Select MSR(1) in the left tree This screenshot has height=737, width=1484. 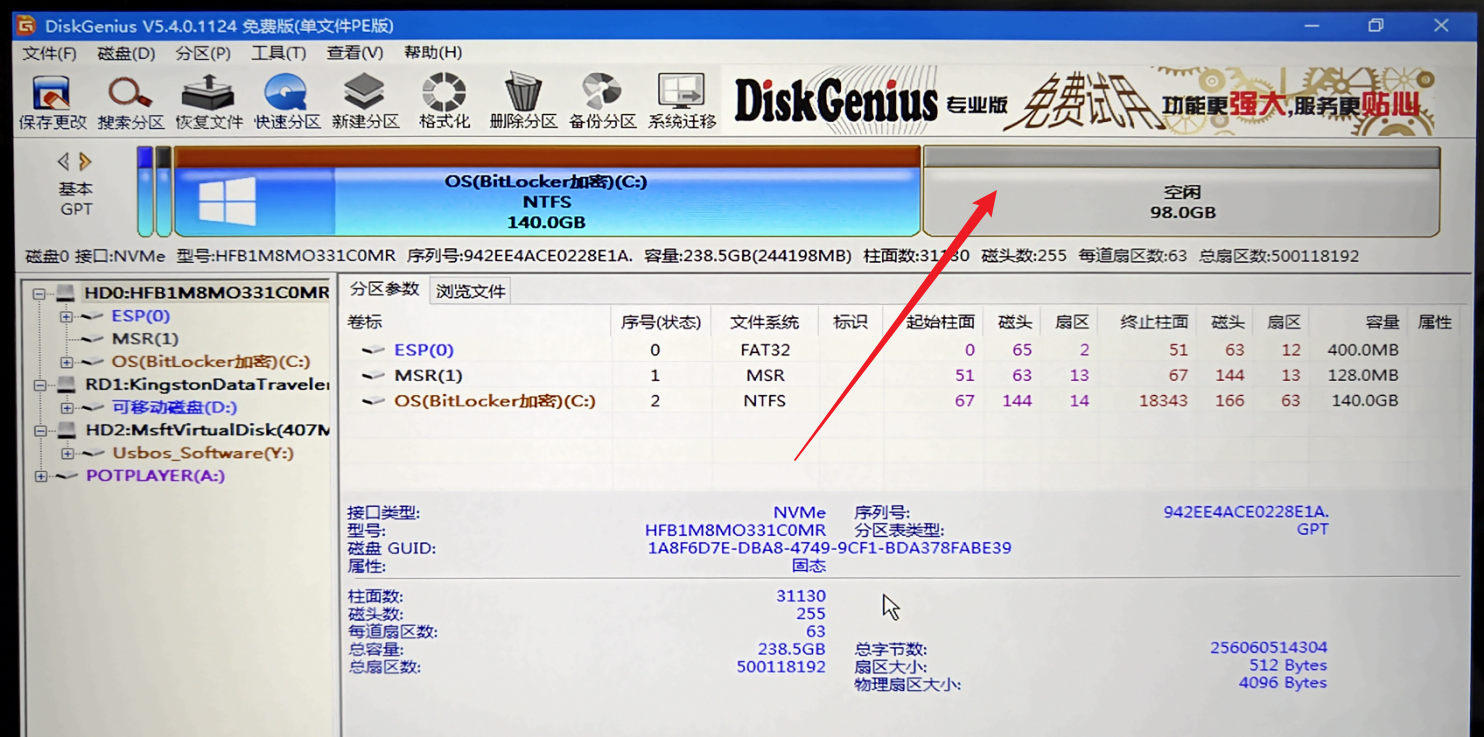coord(145,339)
